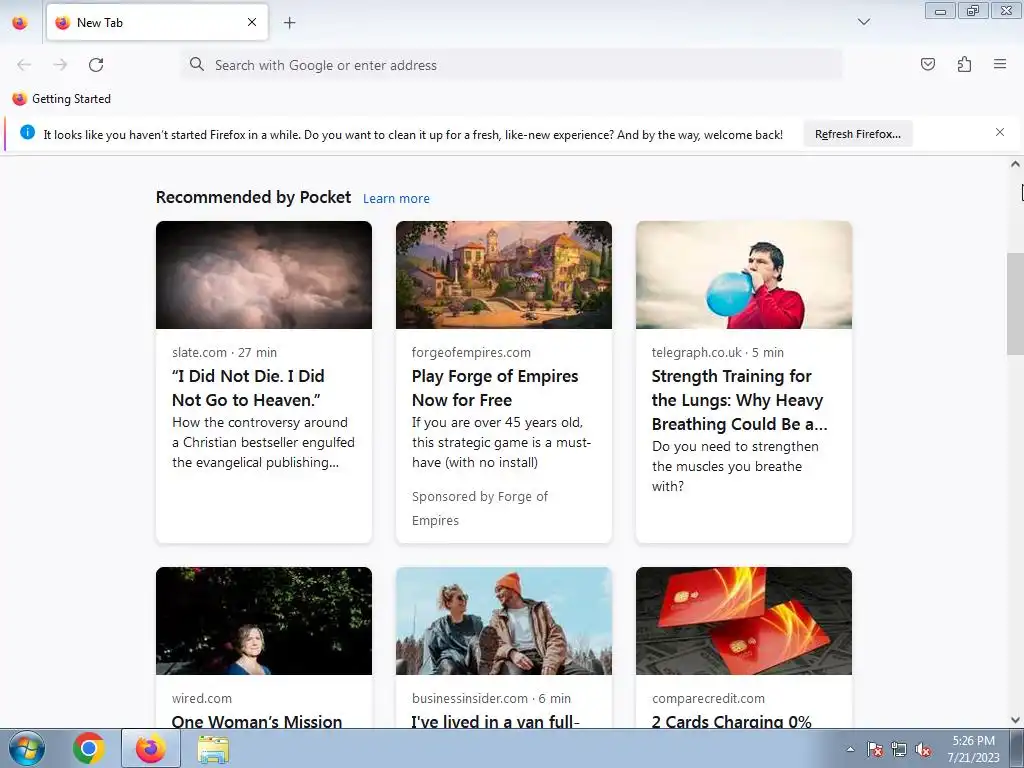Click the search magnifier icon in address bar

(x=197, y=64)
